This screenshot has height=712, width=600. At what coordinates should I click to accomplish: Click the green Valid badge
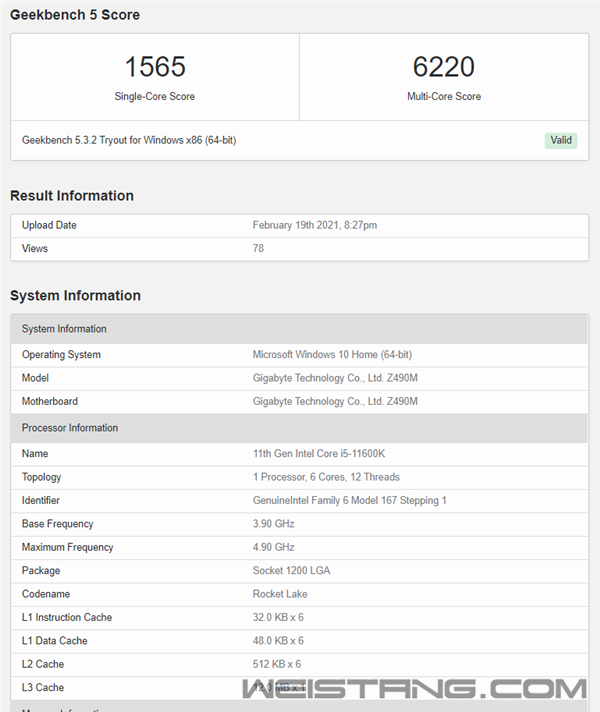coord(561,140)
